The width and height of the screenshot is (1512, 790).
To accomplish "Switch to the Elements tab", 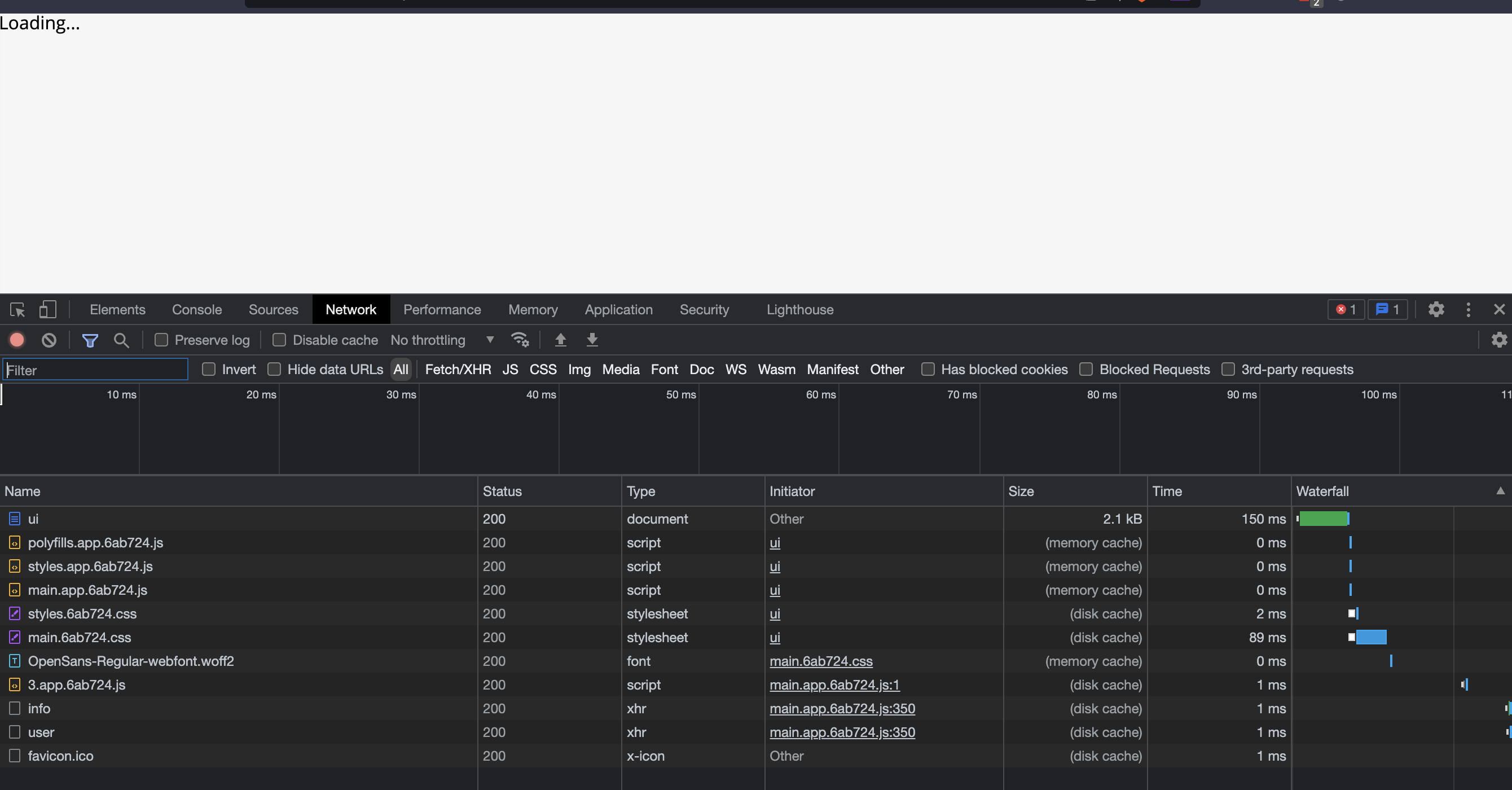I will (117, 309).
